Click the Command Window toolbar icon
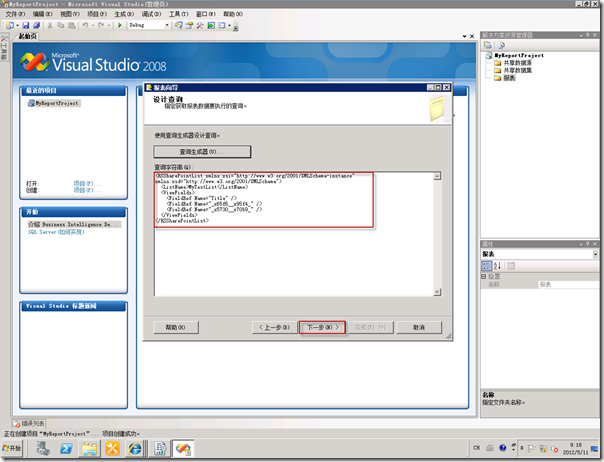The width and height of the screenshot is (604, 462). [x=222, y=25]
